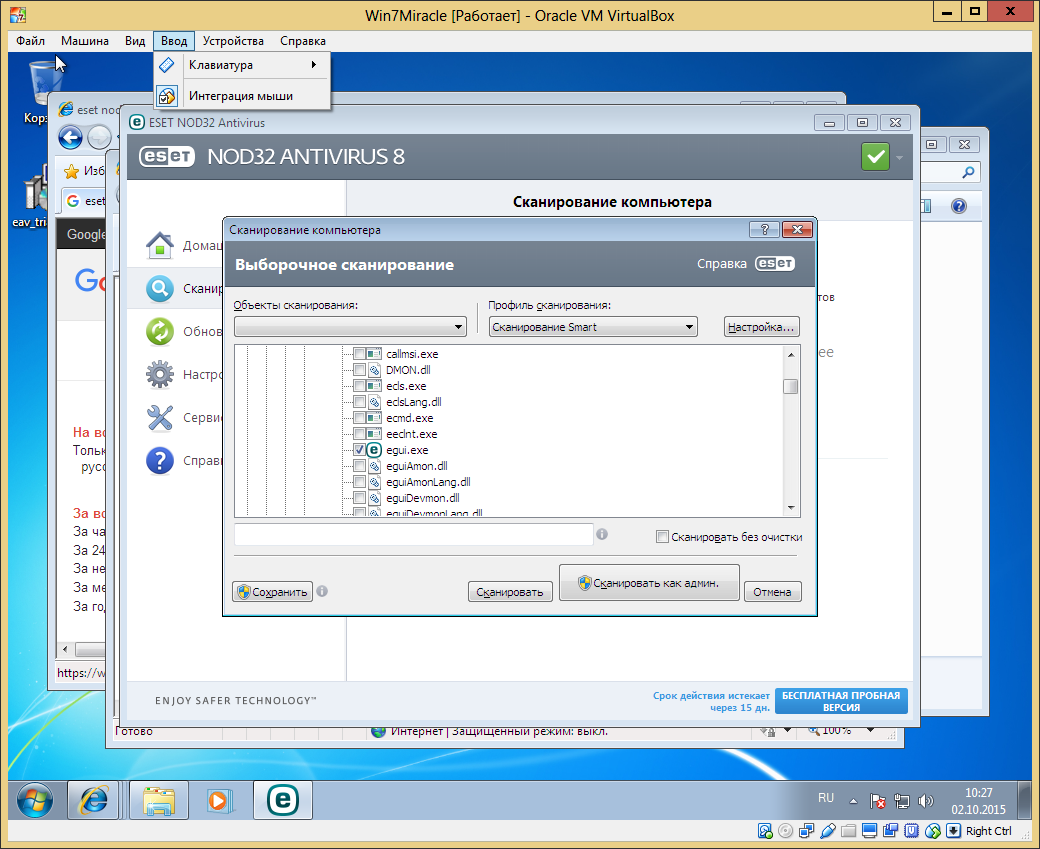The width and height of the screenshot is (1040, 849).
Task: Click the Настройка... button
Action: coord(761,326)
